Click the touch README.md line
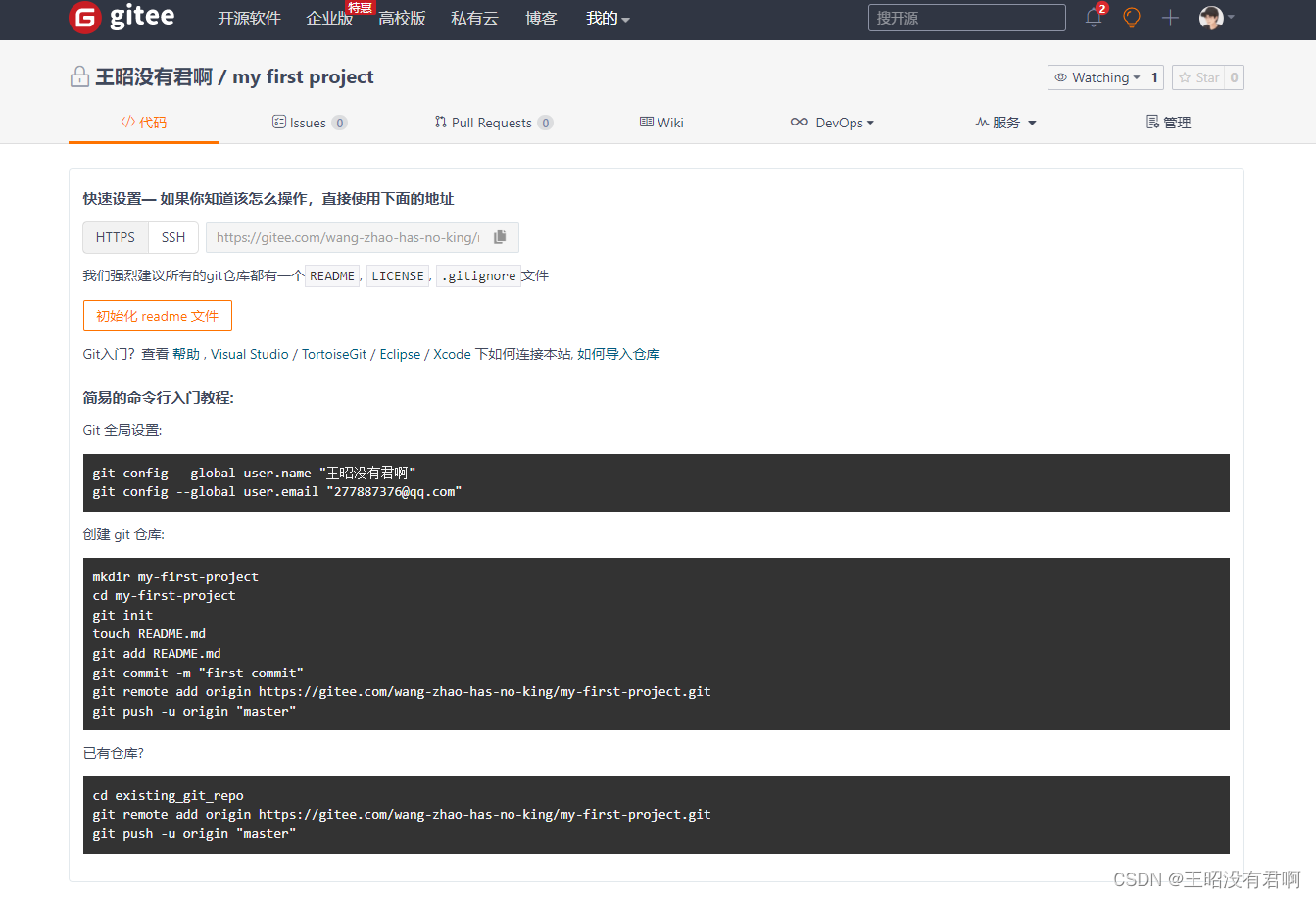This screenshot has height=898, width=1316. [x=149, y=634]
